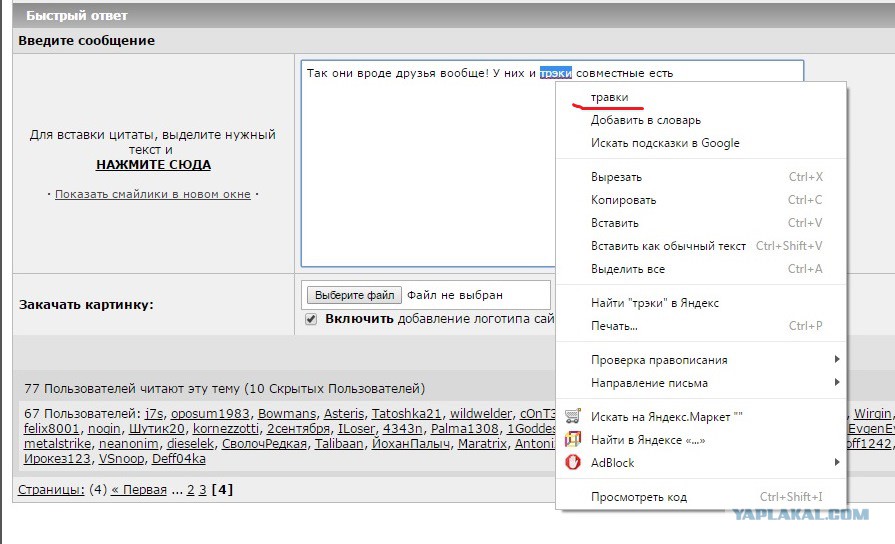Open user profile "4343n"
895x544 pixels.
pyautogui.click(x=402, y=429)
